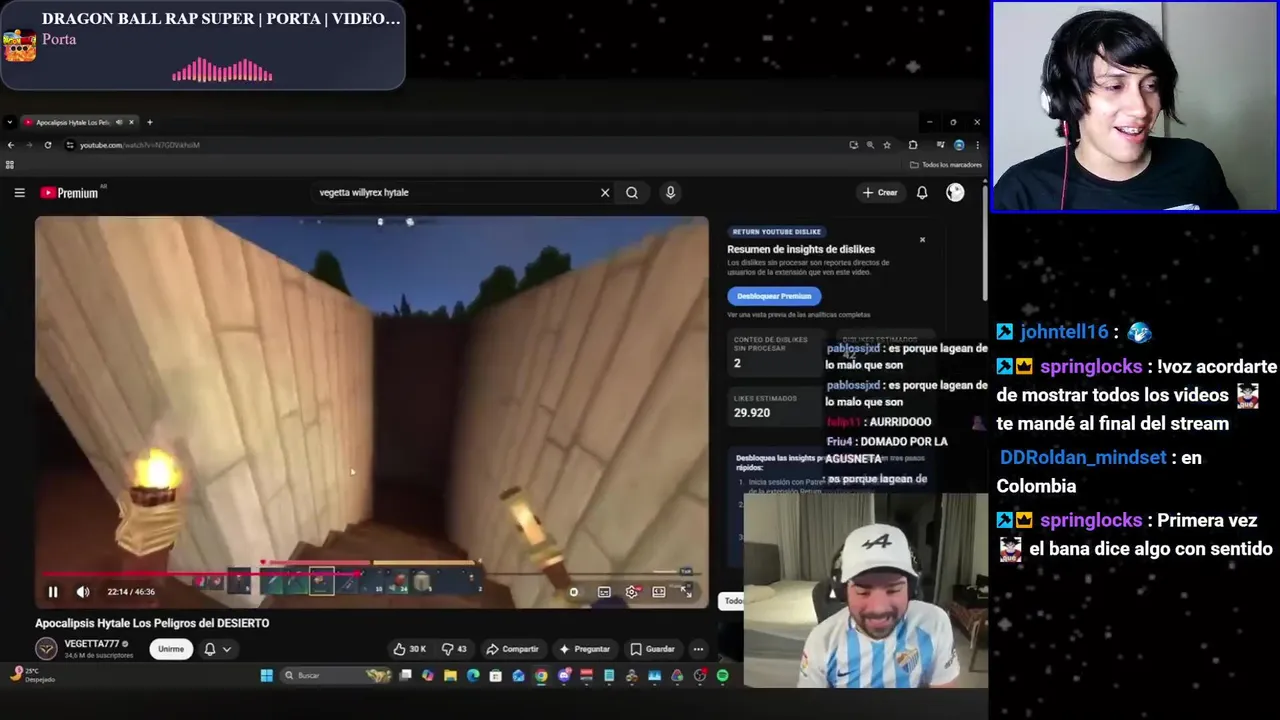Click springlocks username in chat
1280x720 pixels.
(1091, 367)
